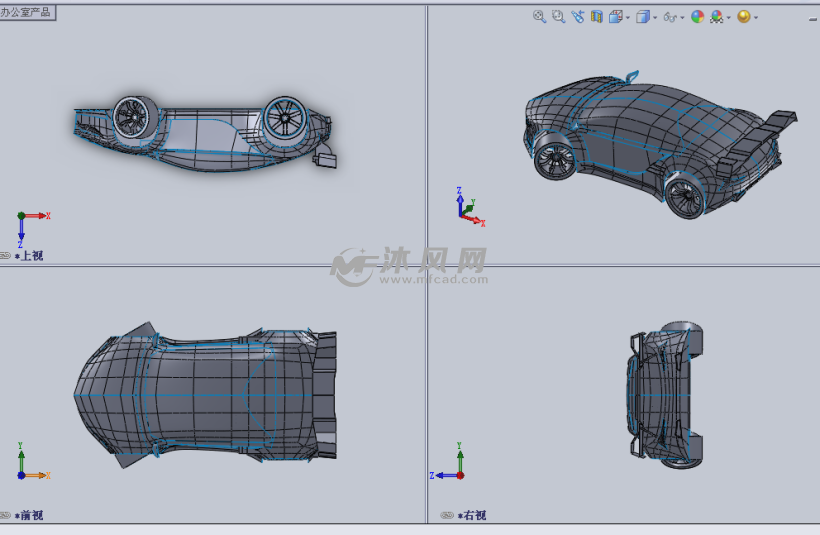The width and height of the screenshot is (820, 535).
Task: Select the Zoom to Area tool
Action: click(x=558, y=16)
